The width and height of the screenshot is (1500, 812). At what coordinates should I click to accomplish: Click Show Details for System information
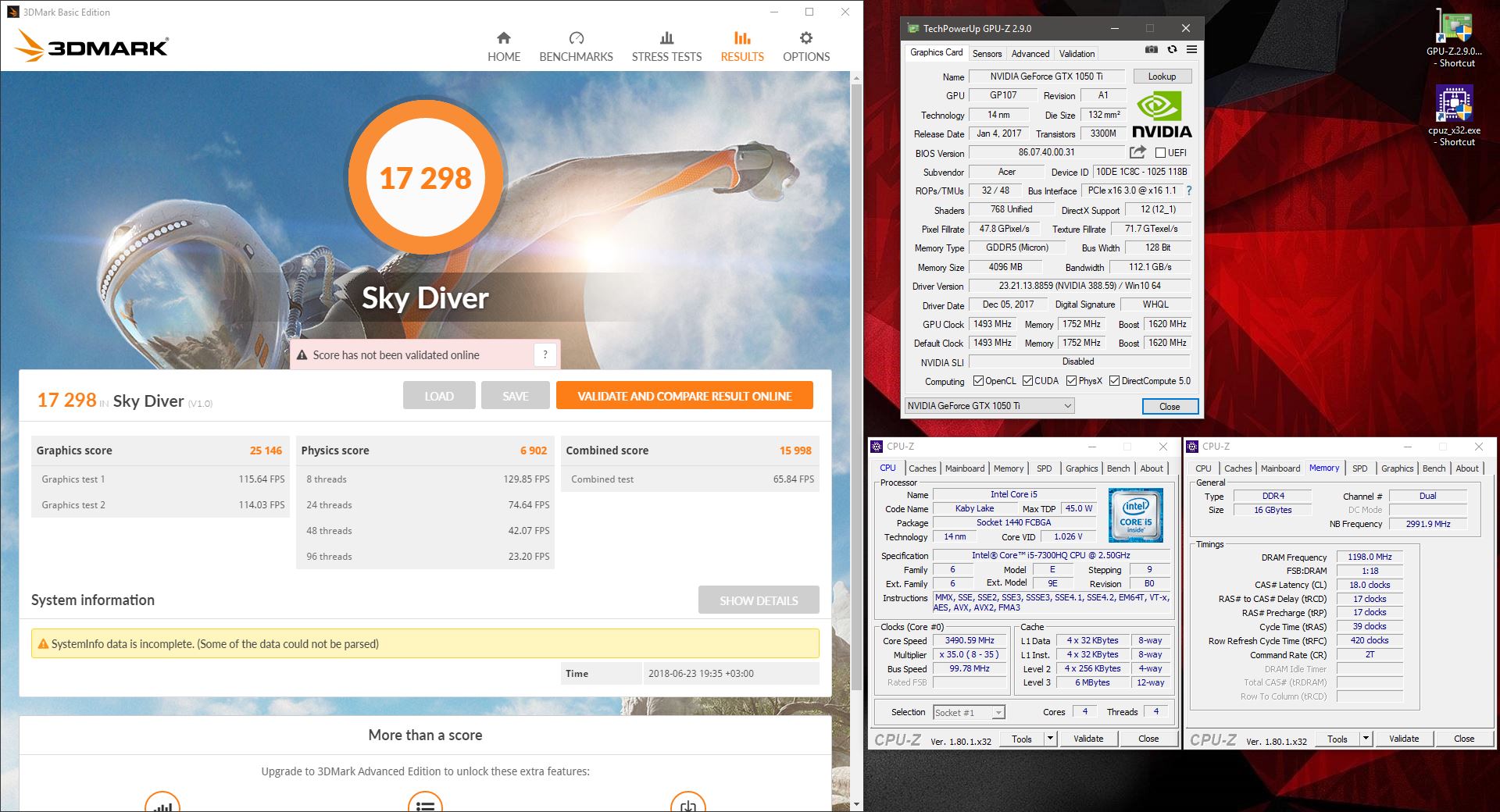pyautogui.click(x=759, y=600)
